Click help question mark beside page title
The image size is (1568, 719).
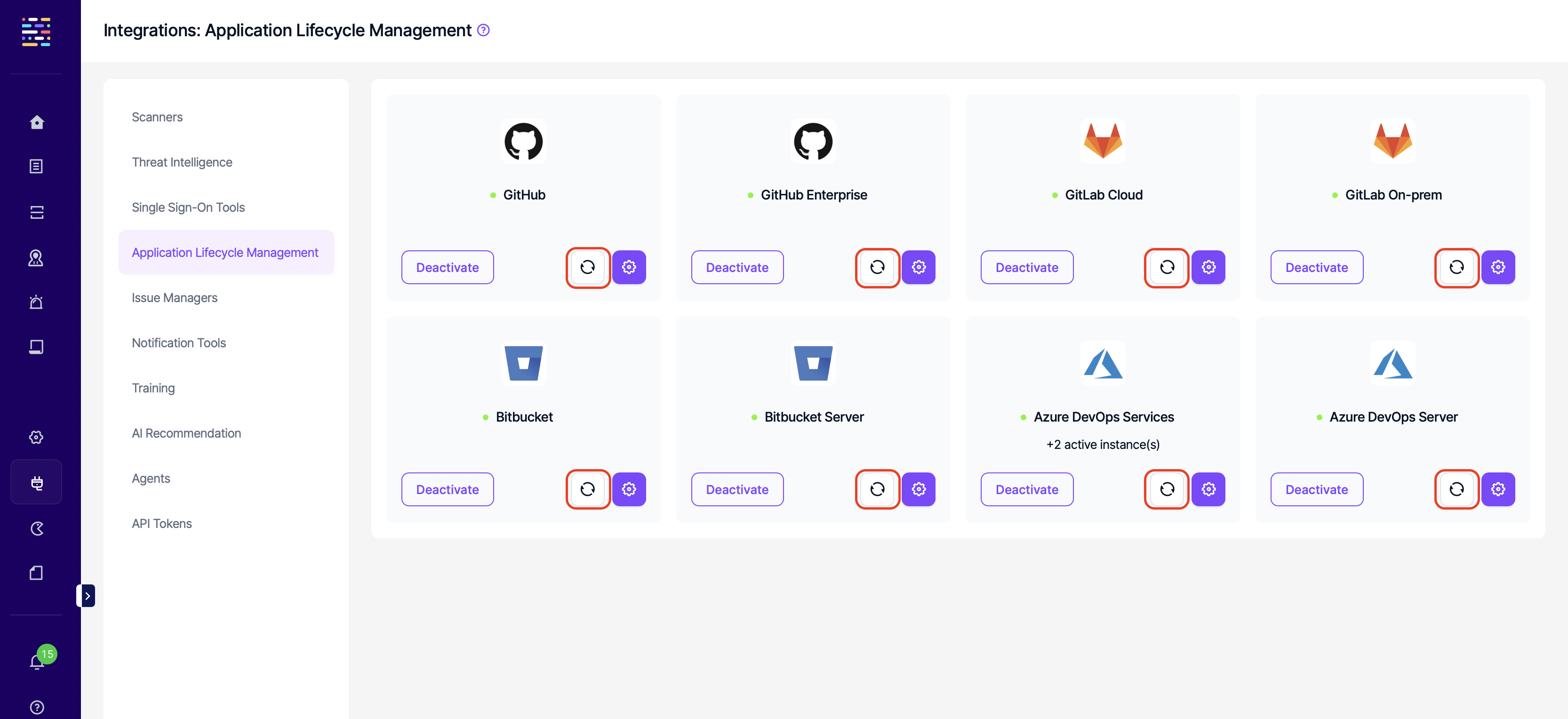pyautogui.click(x=483, y=31)
